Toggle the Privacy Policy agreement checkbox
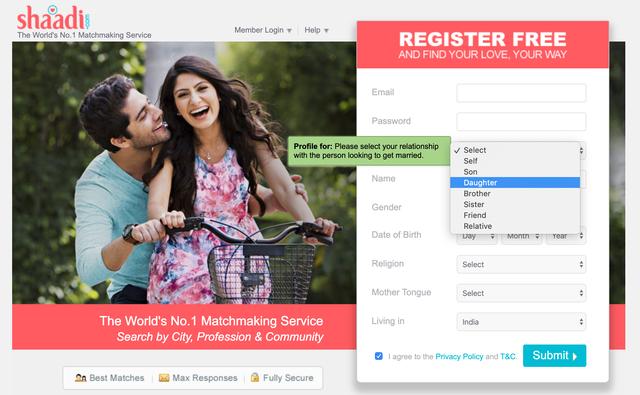640x395 pixels. click(x=379, y=356)
